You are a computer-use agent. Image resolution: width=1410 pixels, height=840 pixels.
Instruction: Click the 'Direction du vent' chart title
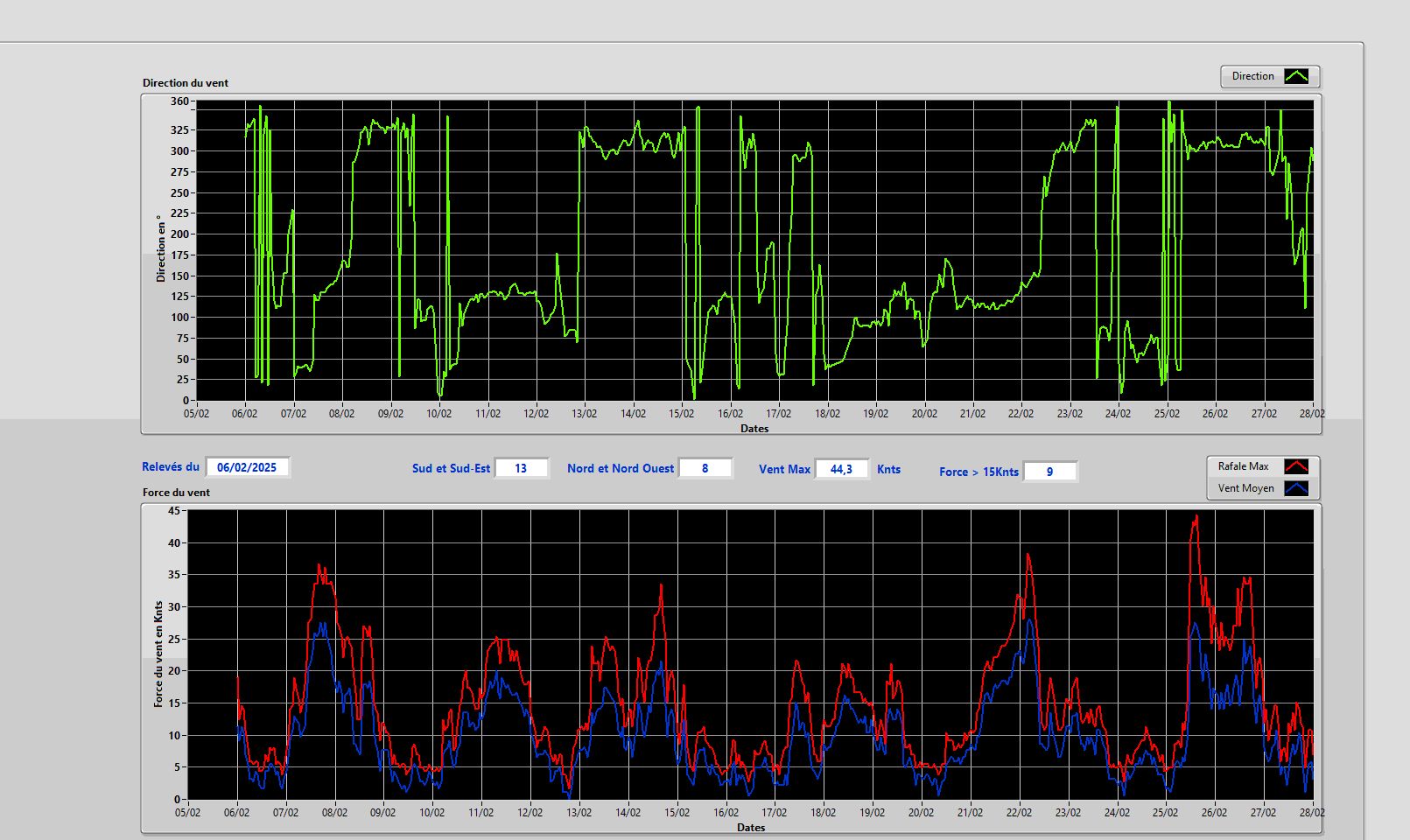pyautogui.click(x=186, y=83)
